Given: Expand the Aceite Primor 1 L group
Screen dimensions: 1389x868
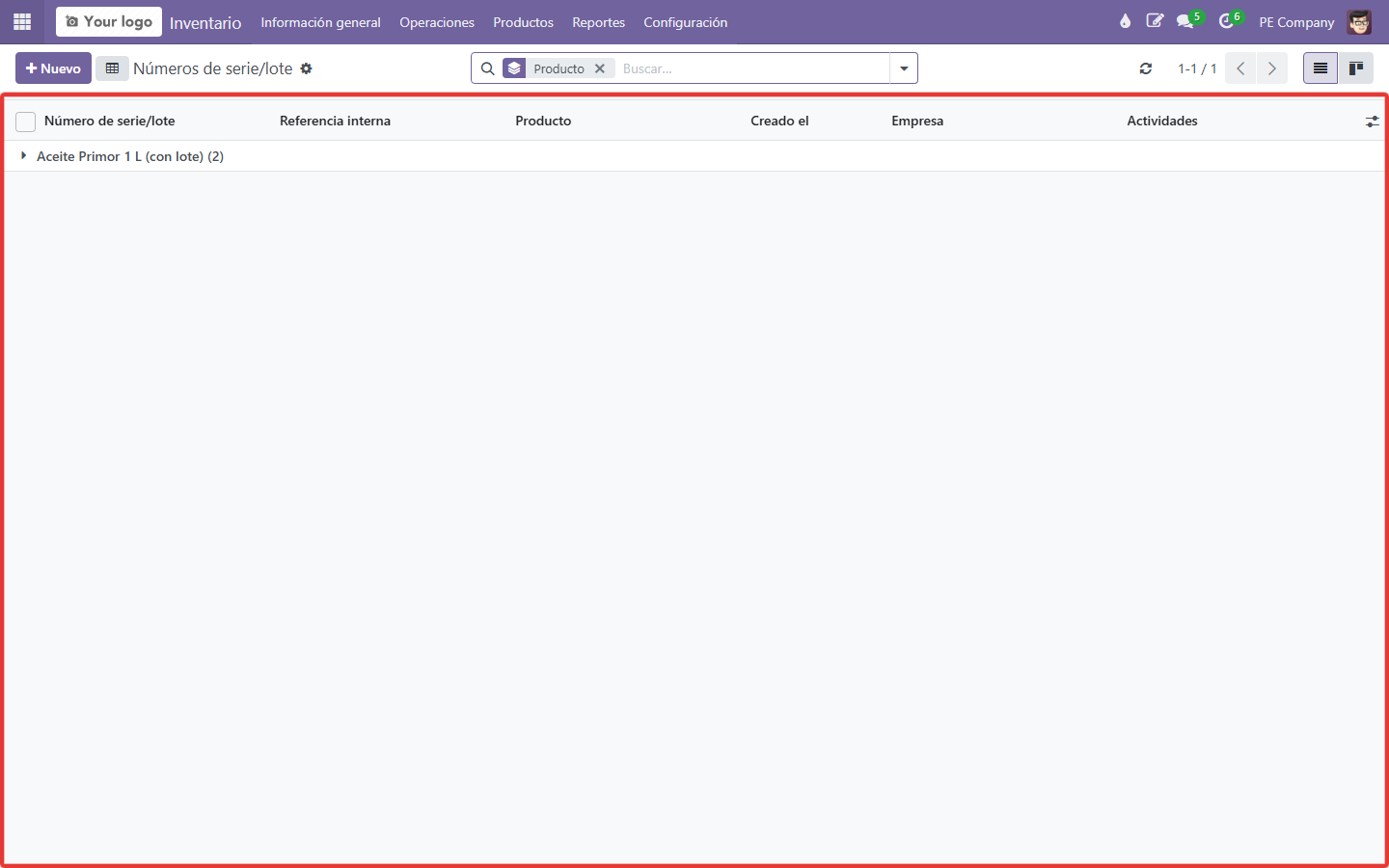Looking at the screenshot, I should [x=129, y=156].
